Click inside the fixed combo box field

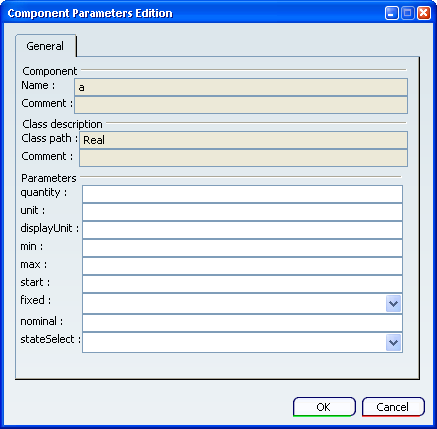pos(234,304)
